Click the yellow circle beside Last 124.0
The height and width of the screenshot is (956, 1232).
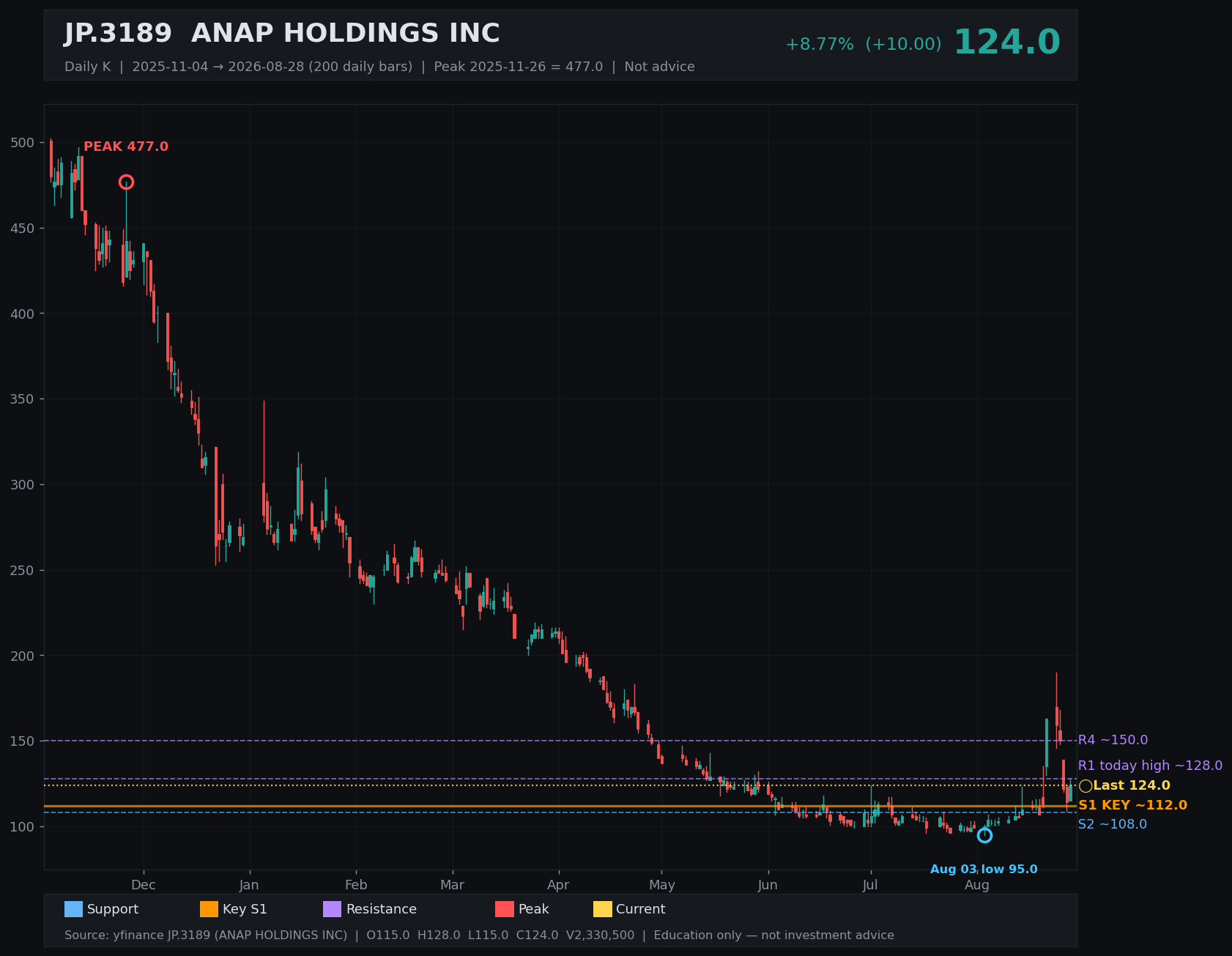[x=1086, y=786]
